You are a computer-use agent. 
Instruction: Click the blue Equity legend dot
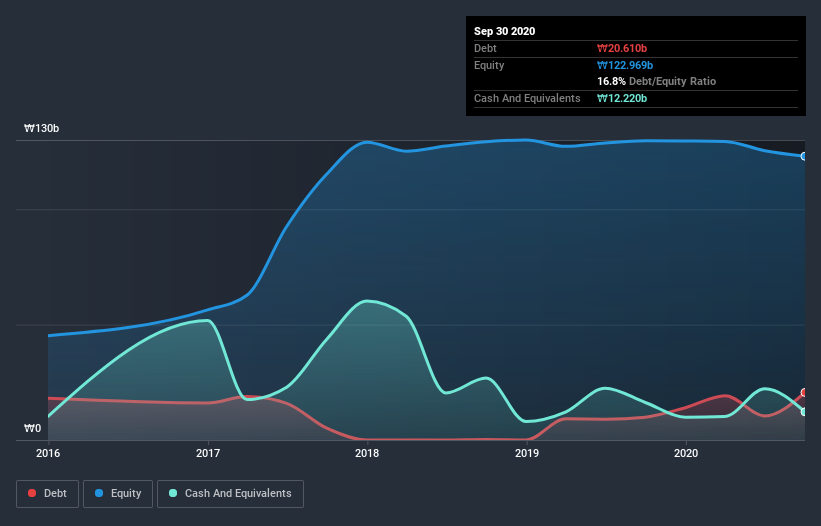(x=99, y=493)
